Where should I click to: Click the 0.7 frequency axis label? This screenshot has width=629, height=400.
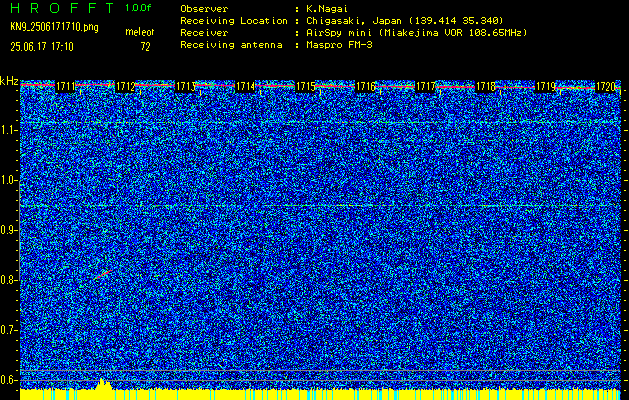coord(8,330)
